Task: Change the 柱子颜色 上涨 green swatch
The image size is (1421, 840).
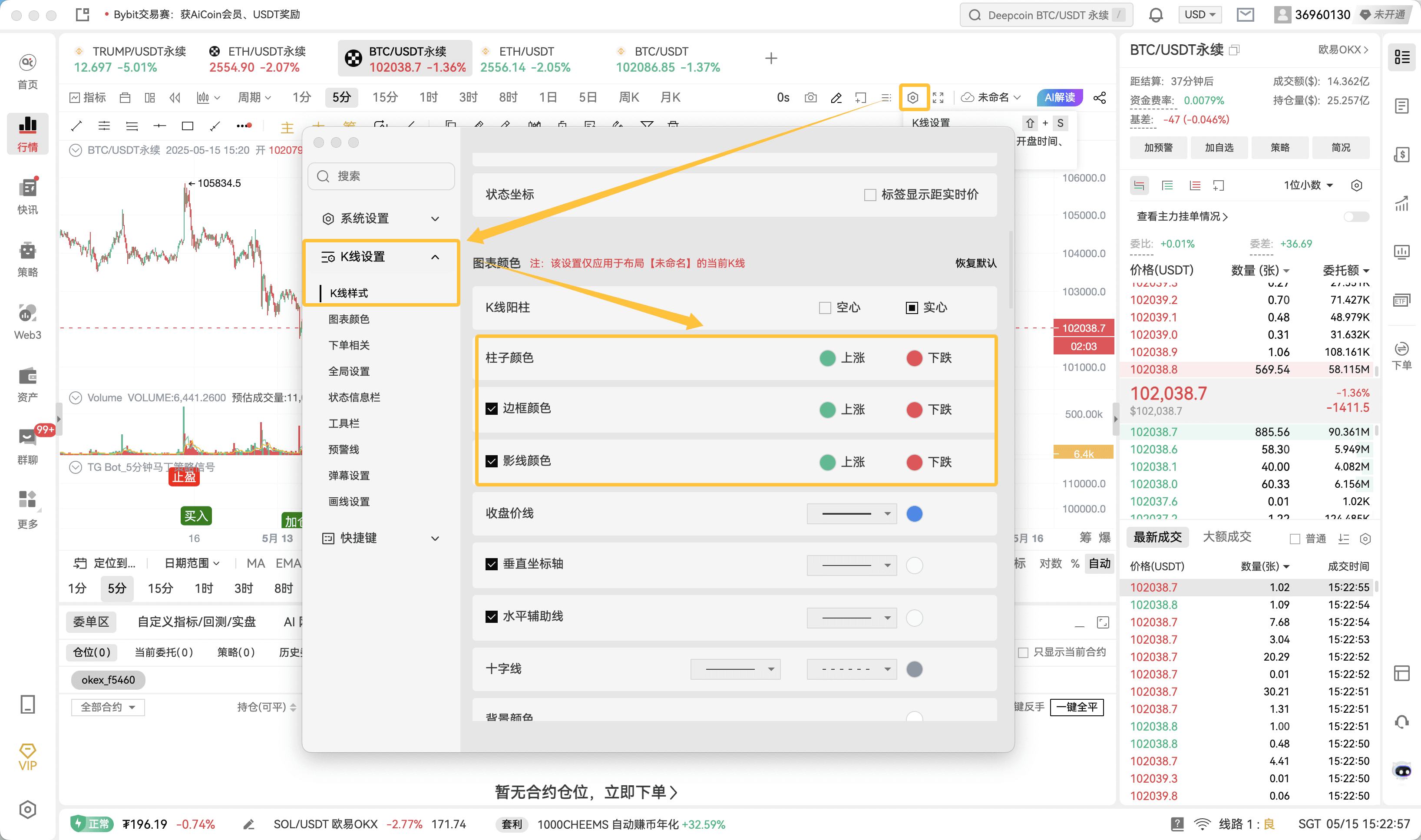Action: click(x=827, y=358)
